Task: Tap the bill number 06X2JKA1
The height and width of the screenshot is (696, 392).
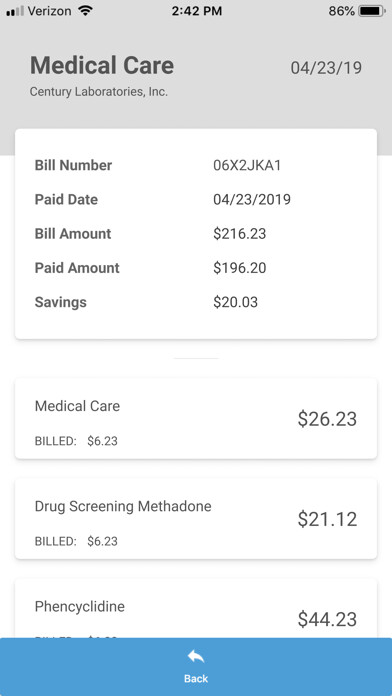Action: (247, 166)
